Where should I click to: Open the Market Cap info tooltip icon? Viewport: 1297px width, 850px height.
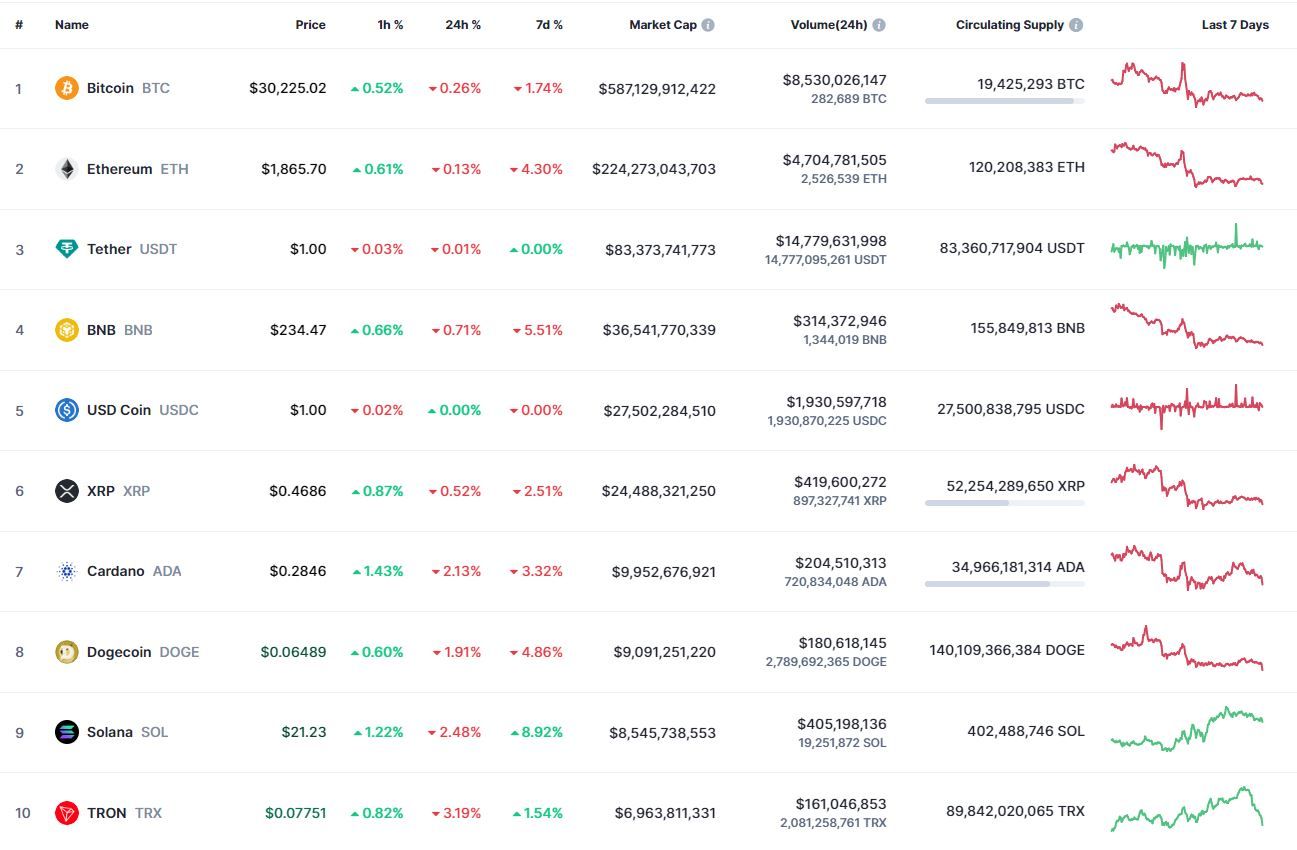[x=708, y=25]
